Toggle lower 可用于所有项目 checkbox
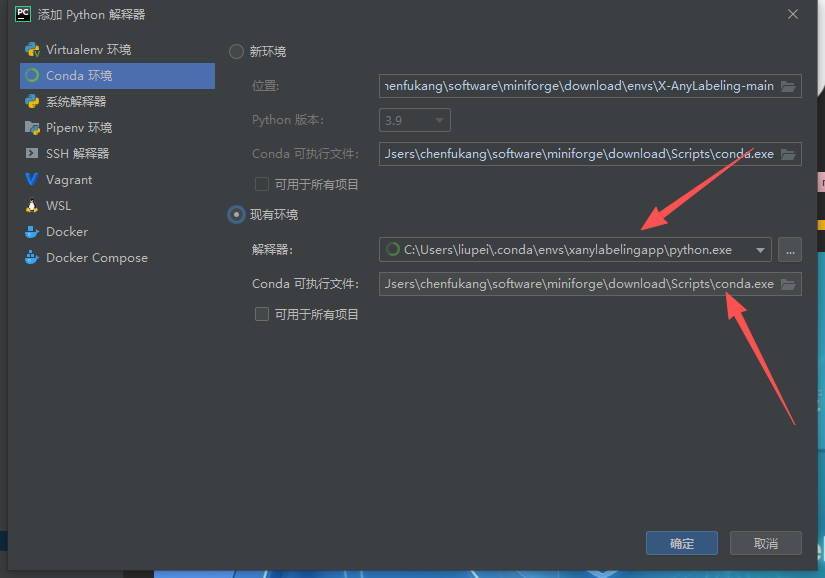The width and height of the screenshot is (825, 578). coord(261,315)
